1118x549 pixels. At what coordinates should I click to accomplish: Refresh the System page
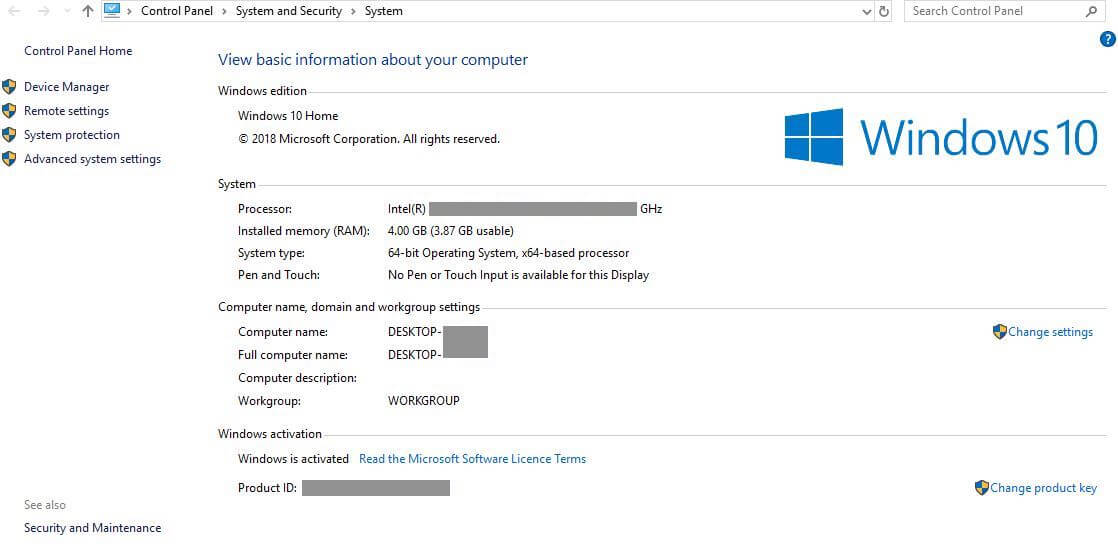(x=884, y=11)
